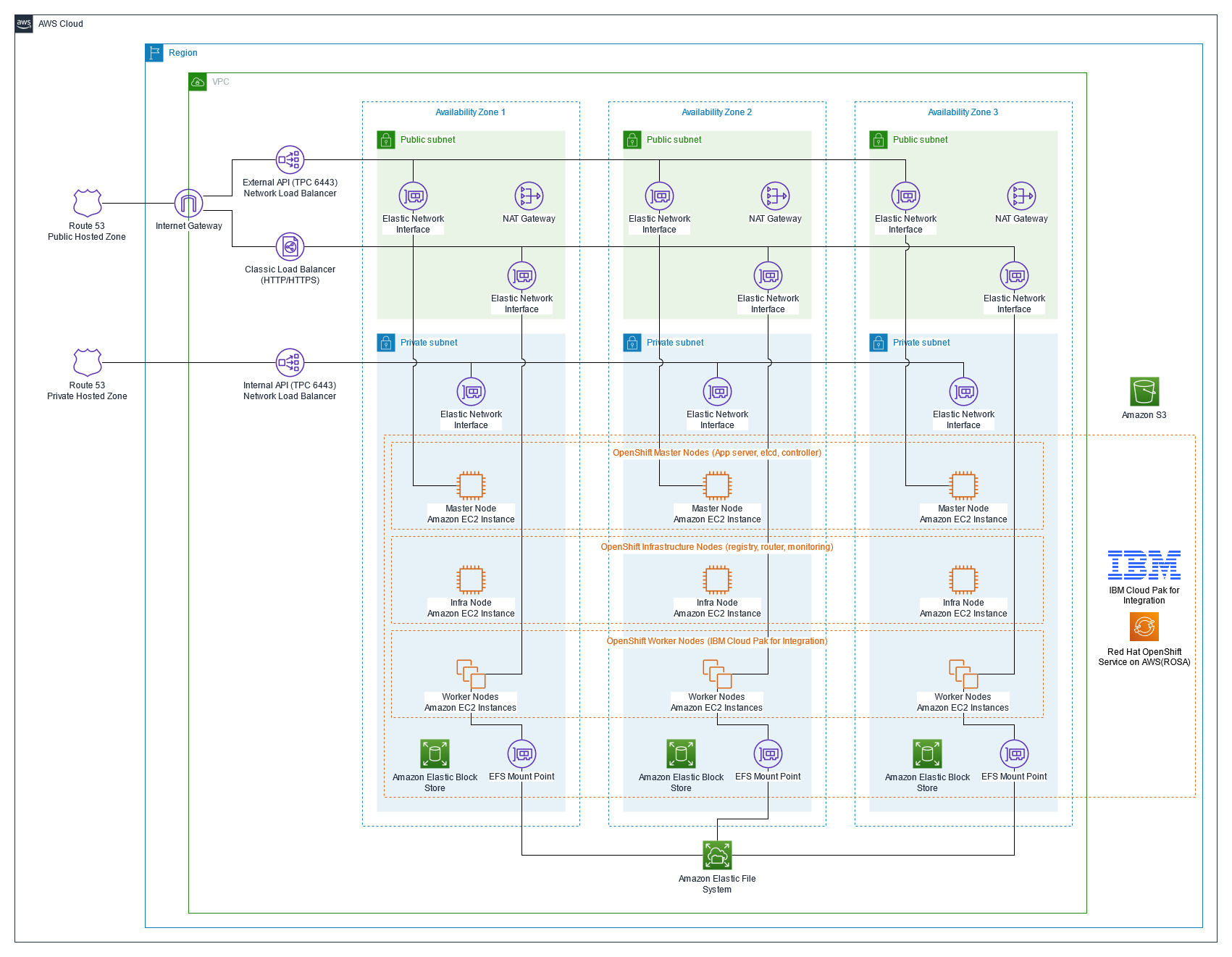Click the IBM Cloud Pak for Integration logo

pyautogui.click(x=1144, y=566)
